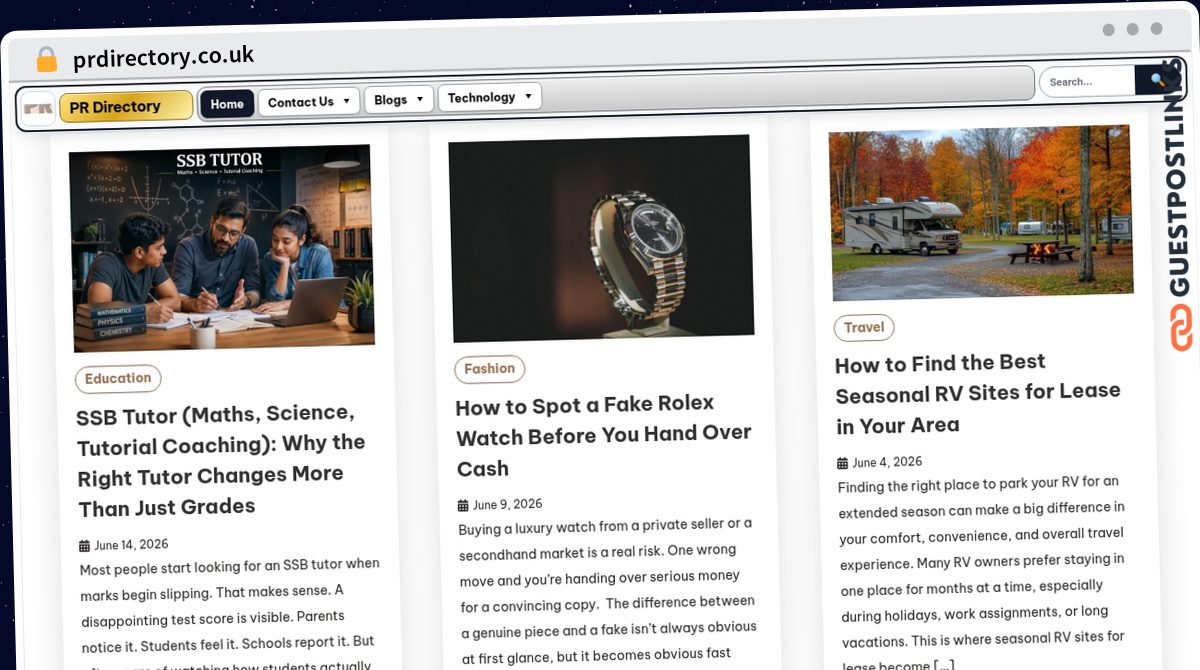Click the PR Directory logo icon
Screen dimensions: 1200x670
click(x=39, y=109)
